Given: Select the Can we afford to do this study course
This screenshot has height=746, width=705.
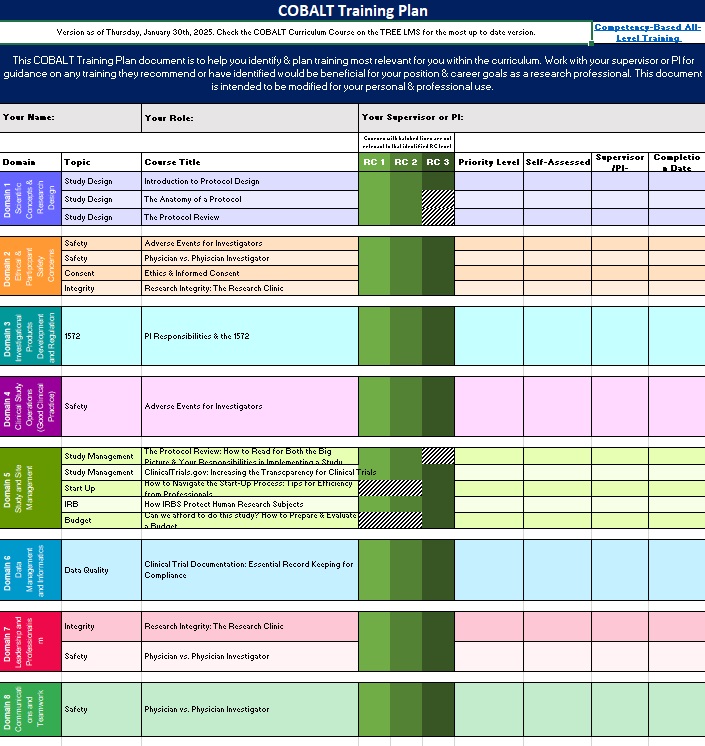Looking at the screenshot, I should 250,520.
